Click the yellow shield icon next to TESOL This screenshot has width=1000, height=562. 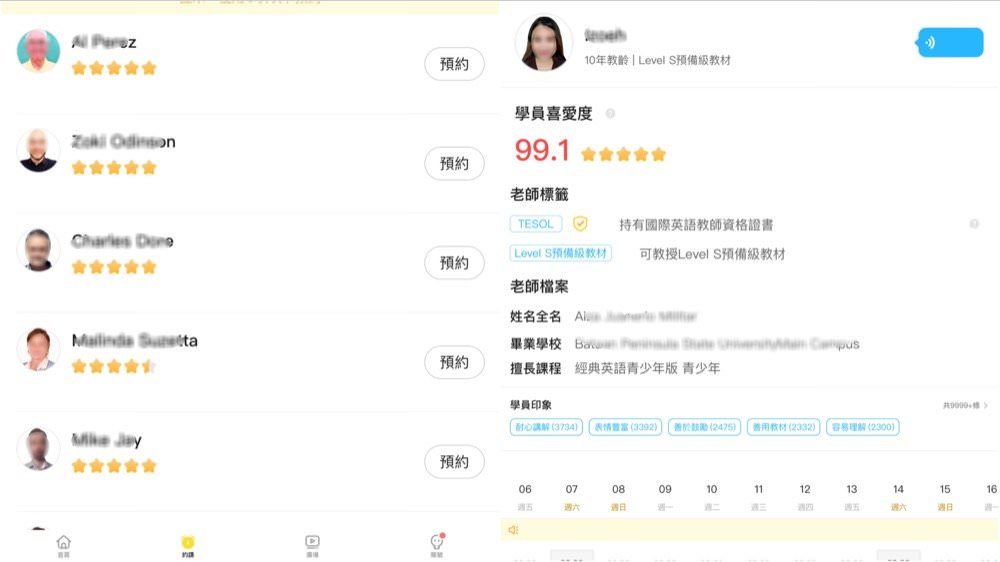point(580,224)
